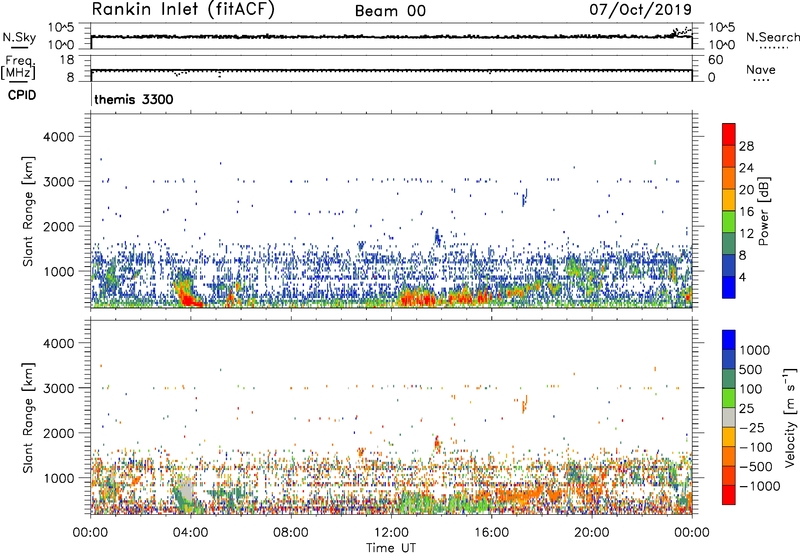
Task: Click the 'Nave' legend label
Action: (x=760, y=69)
